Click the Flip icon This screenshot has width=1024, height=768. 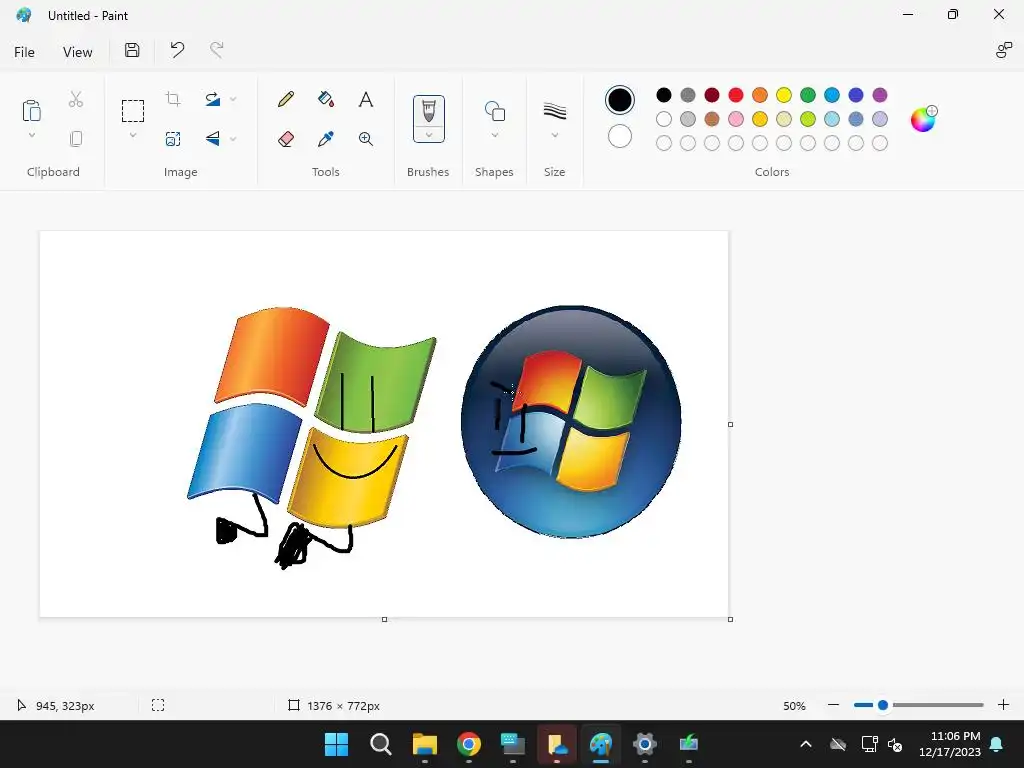click(212, 138)
